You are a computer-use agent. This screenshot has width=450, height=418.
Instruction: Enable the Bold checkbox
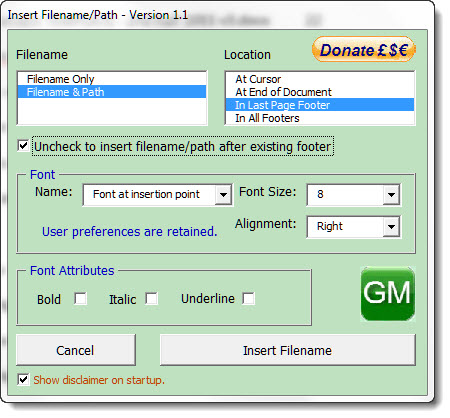[x=80, y=299]
